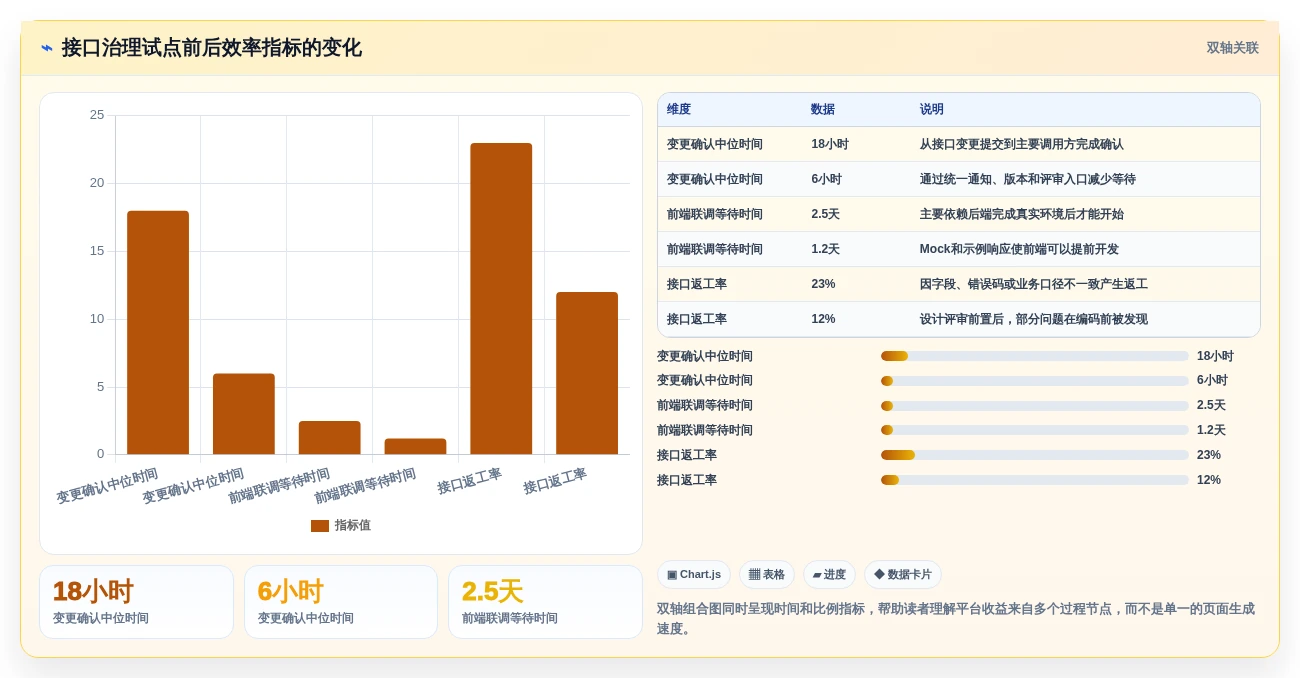
Task: Click the shortest chart bar with value 1.2
Action: [x=415, y=447]
